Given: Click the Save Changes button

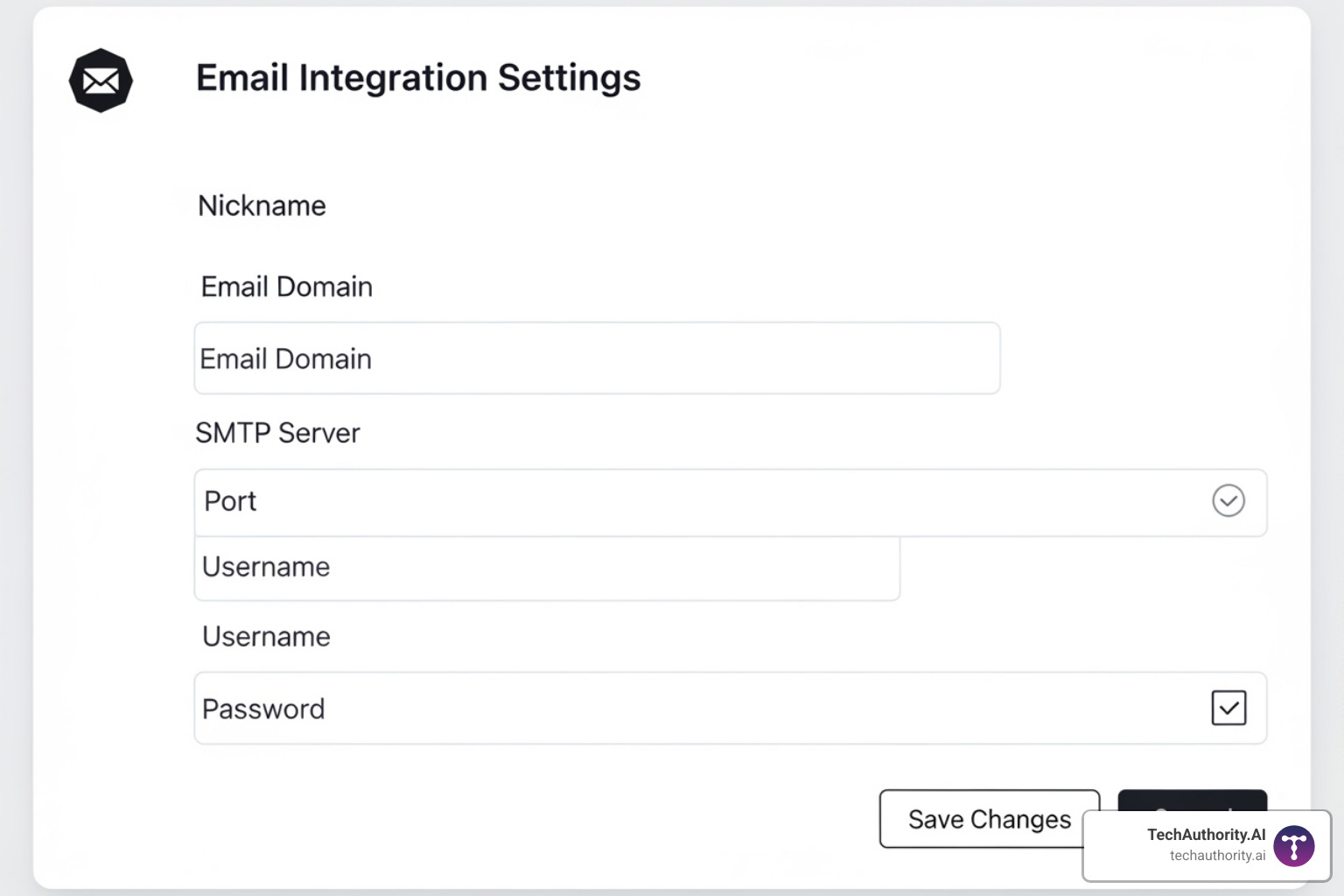Looking at the screenshot, I should pos(988,819).
